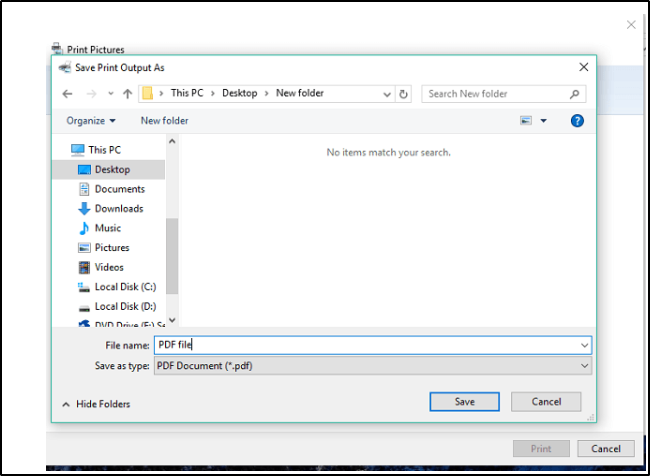The image size is (650, 476).
Task: Go back using the left arrow
Action: pos(67,94)
